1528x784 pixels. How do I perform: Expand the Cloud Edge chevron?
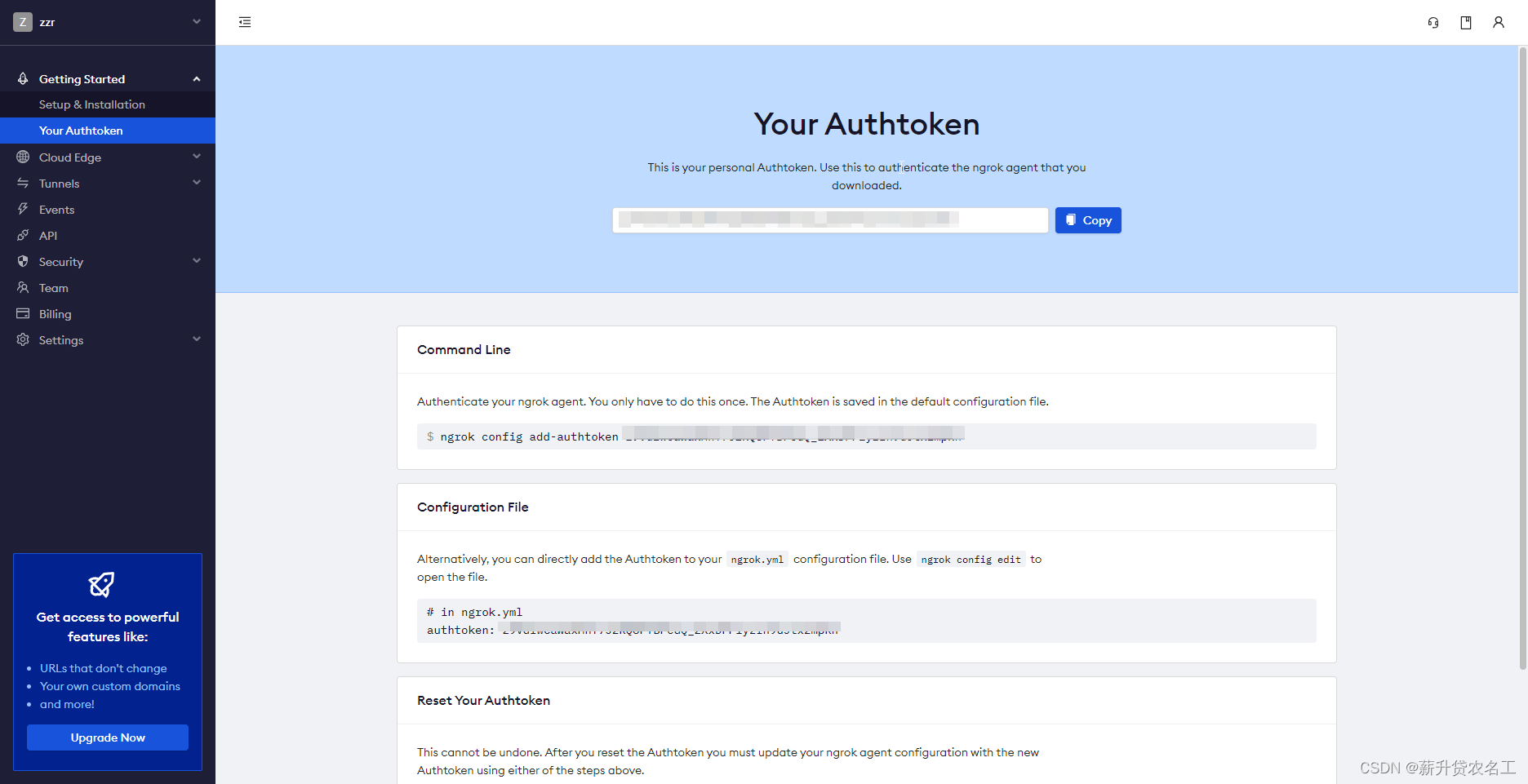[197, 156]
